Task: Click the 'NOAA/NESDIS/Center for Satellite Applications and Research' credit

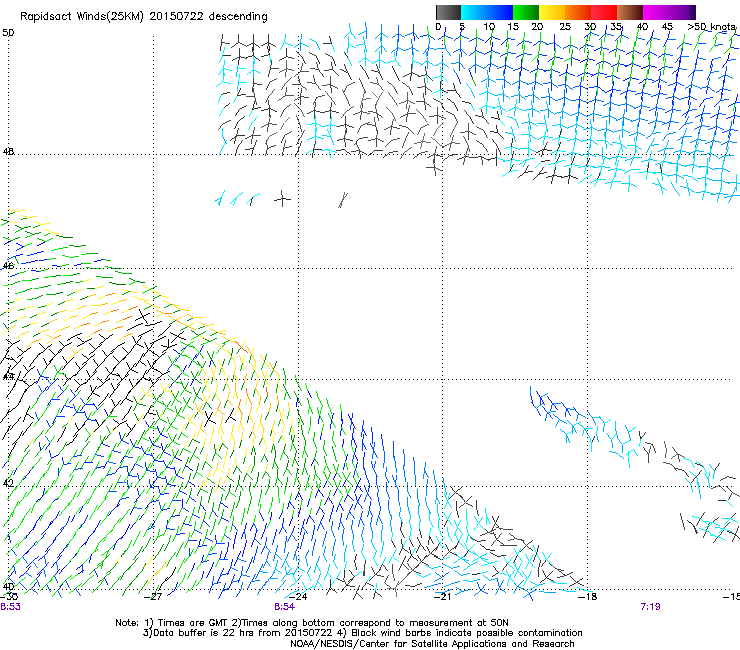Action: (432, 644)
